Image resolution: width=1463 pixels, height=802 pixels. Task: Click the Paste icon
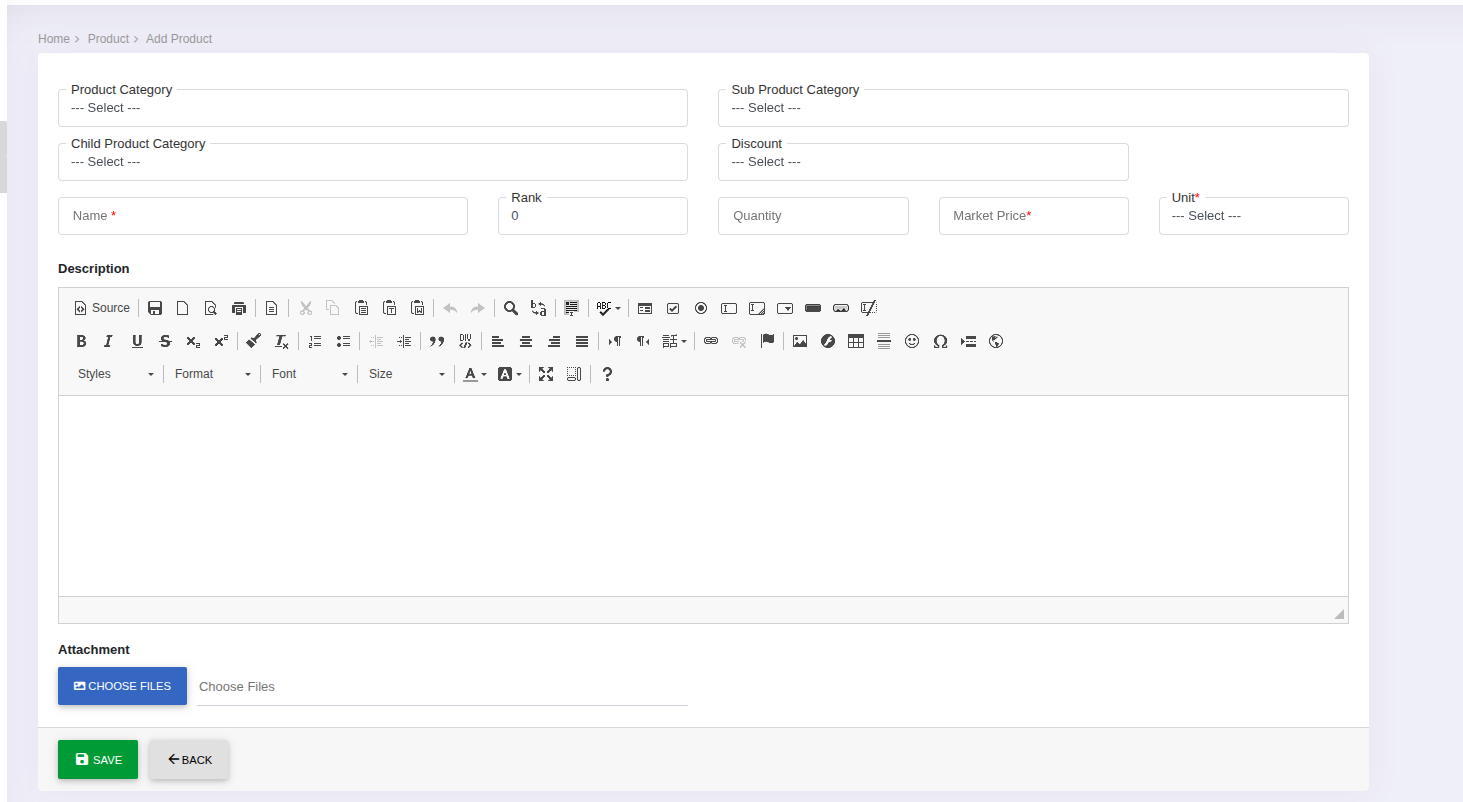coord(362,308)
